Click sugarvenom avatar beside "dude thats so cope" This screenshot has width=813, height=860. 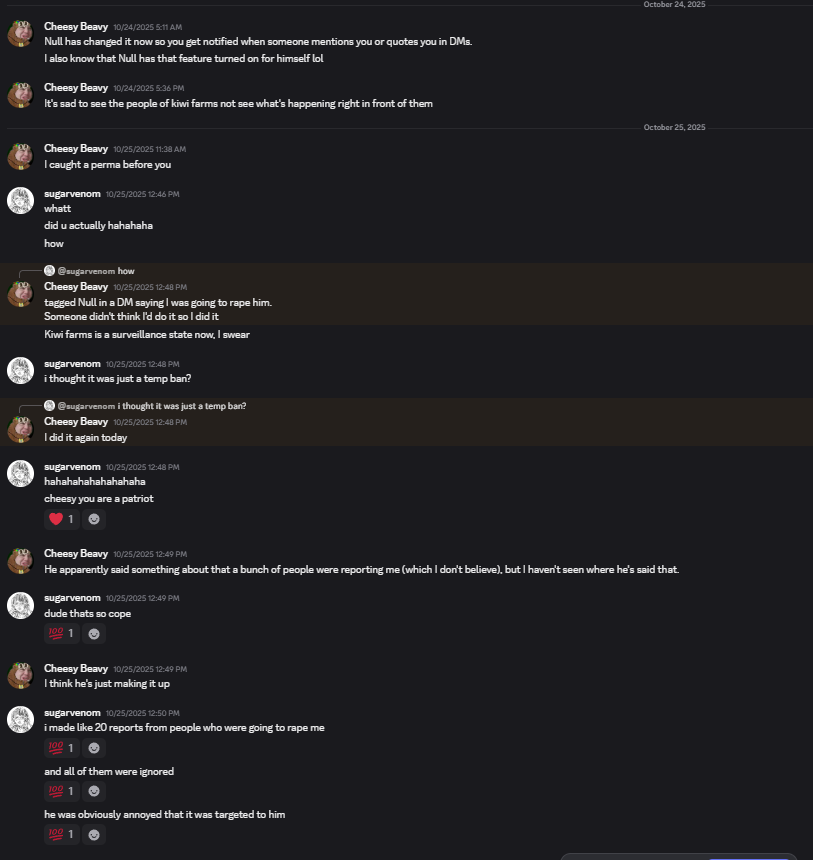[x=21, y=606]
